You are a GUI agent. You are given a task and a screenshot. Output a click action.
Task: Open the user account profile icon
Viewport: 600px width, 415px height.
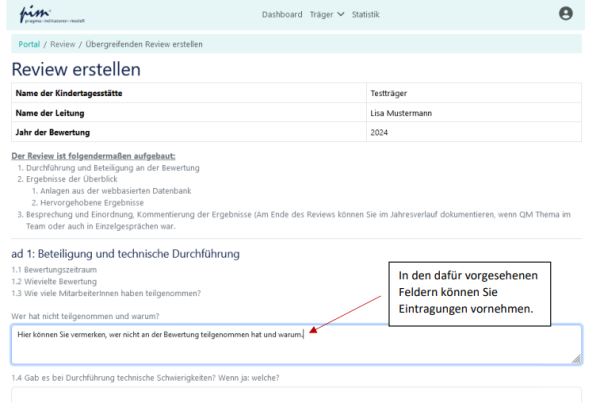(x=566, y=14)
